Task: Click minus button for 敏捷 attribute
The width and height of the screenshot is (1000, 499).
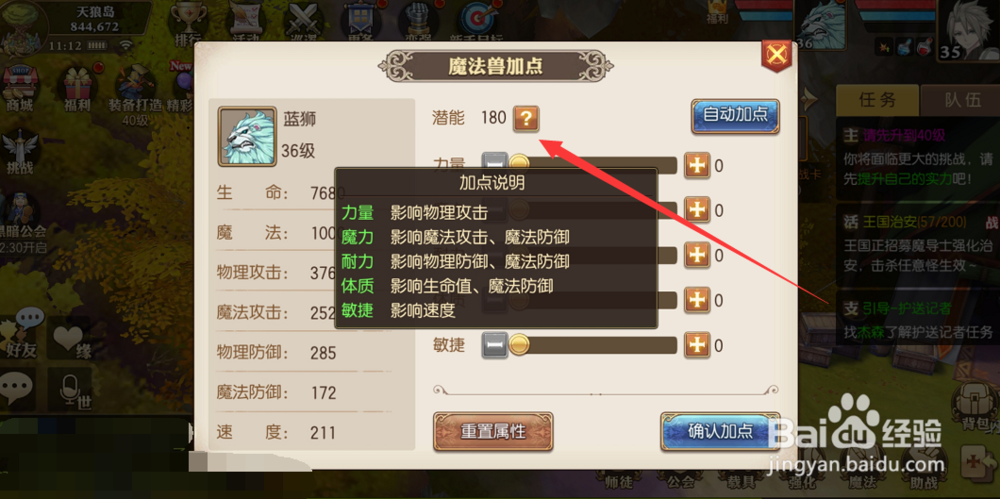Action: point(494,345)
